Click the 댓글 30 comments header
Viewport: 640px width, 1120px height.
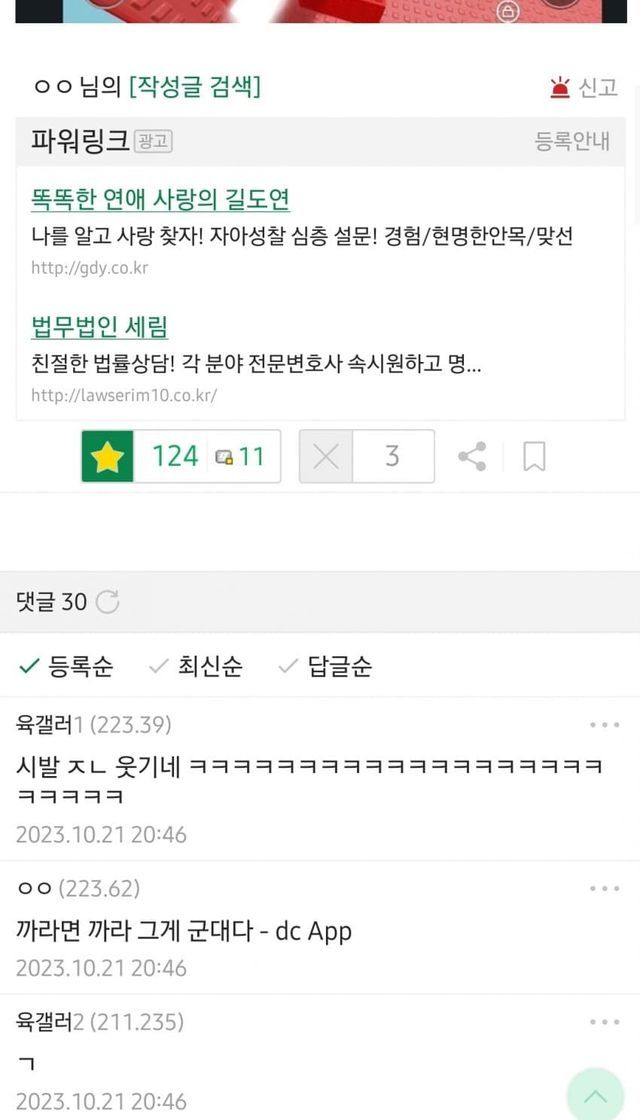coord(51,602)
